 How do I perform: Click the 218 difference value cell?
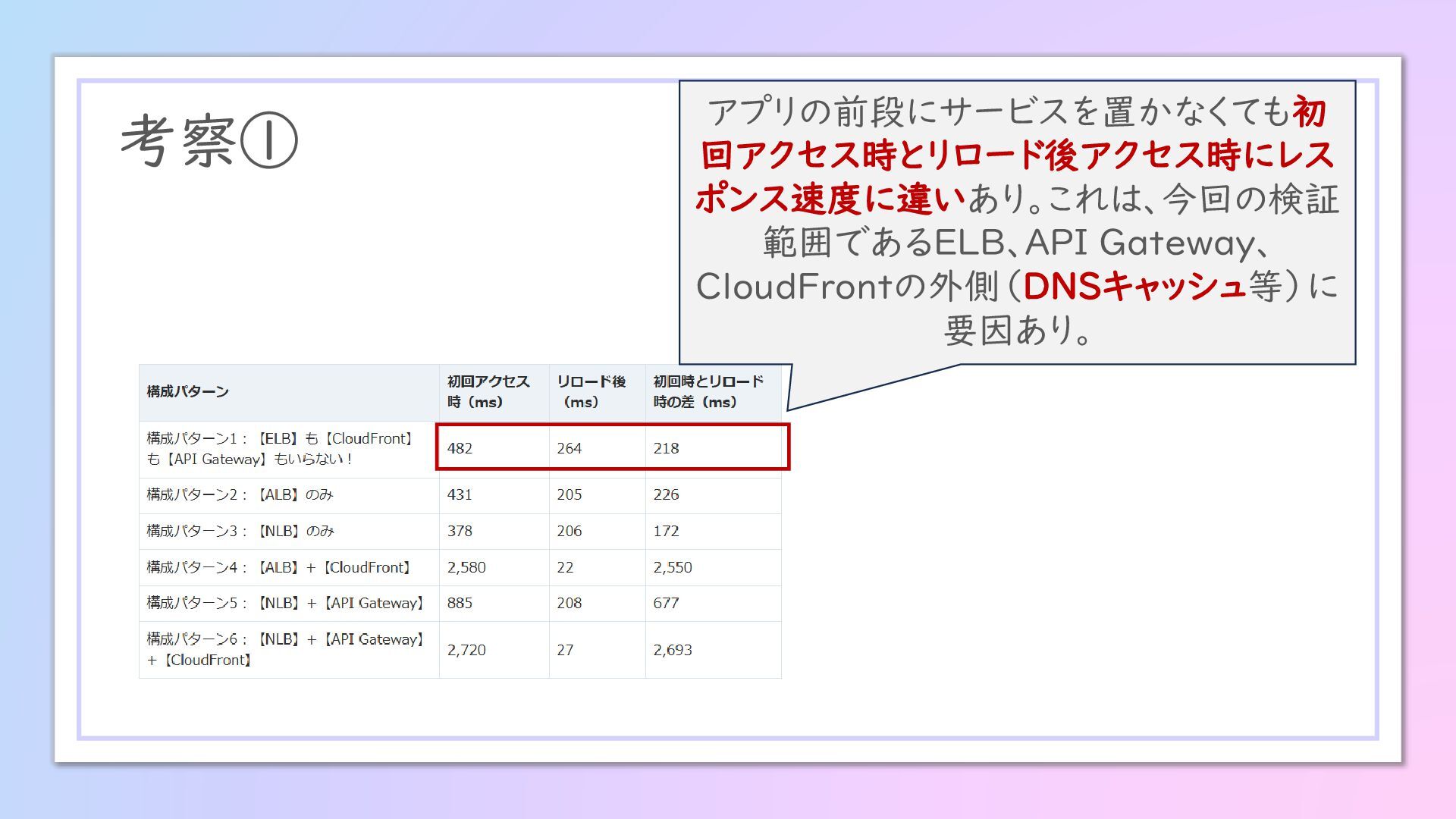(x=666, y=448)
